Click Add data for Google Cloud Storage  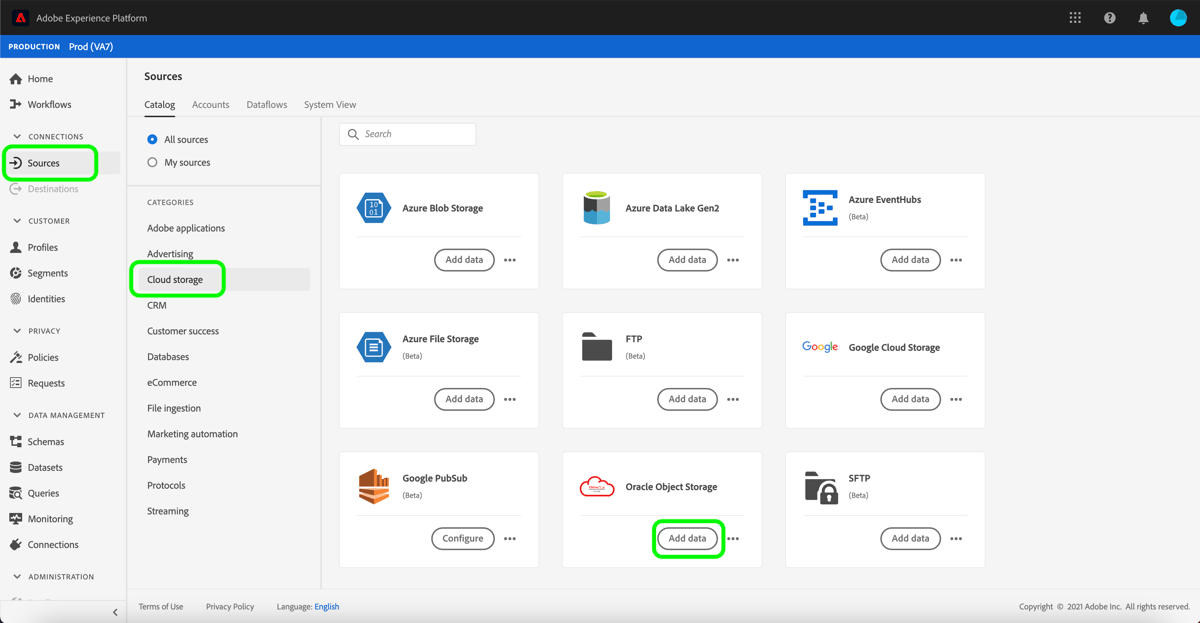coord(910,399)
